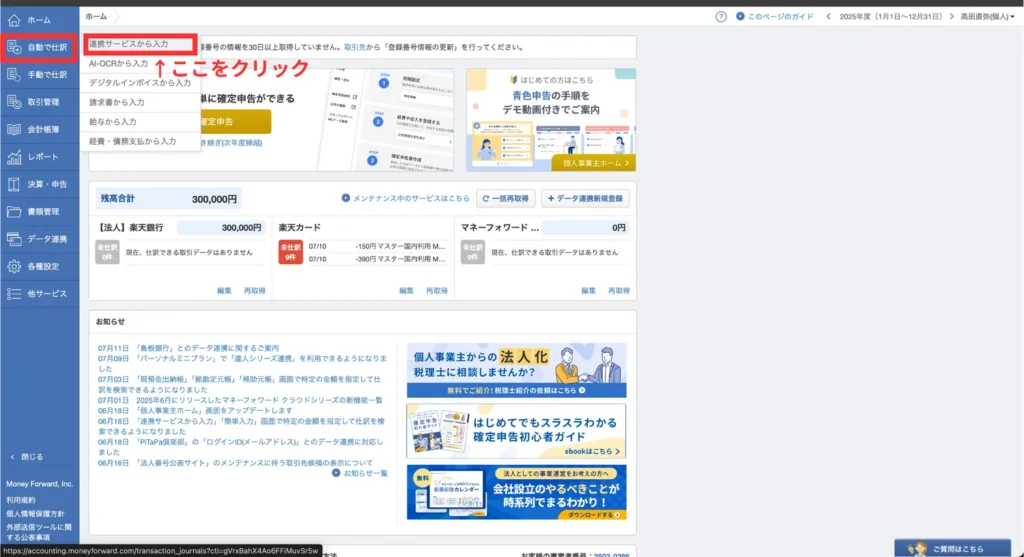Click the help question mark icon
This screenshot has width=1024, height=557.
[721, 17]
